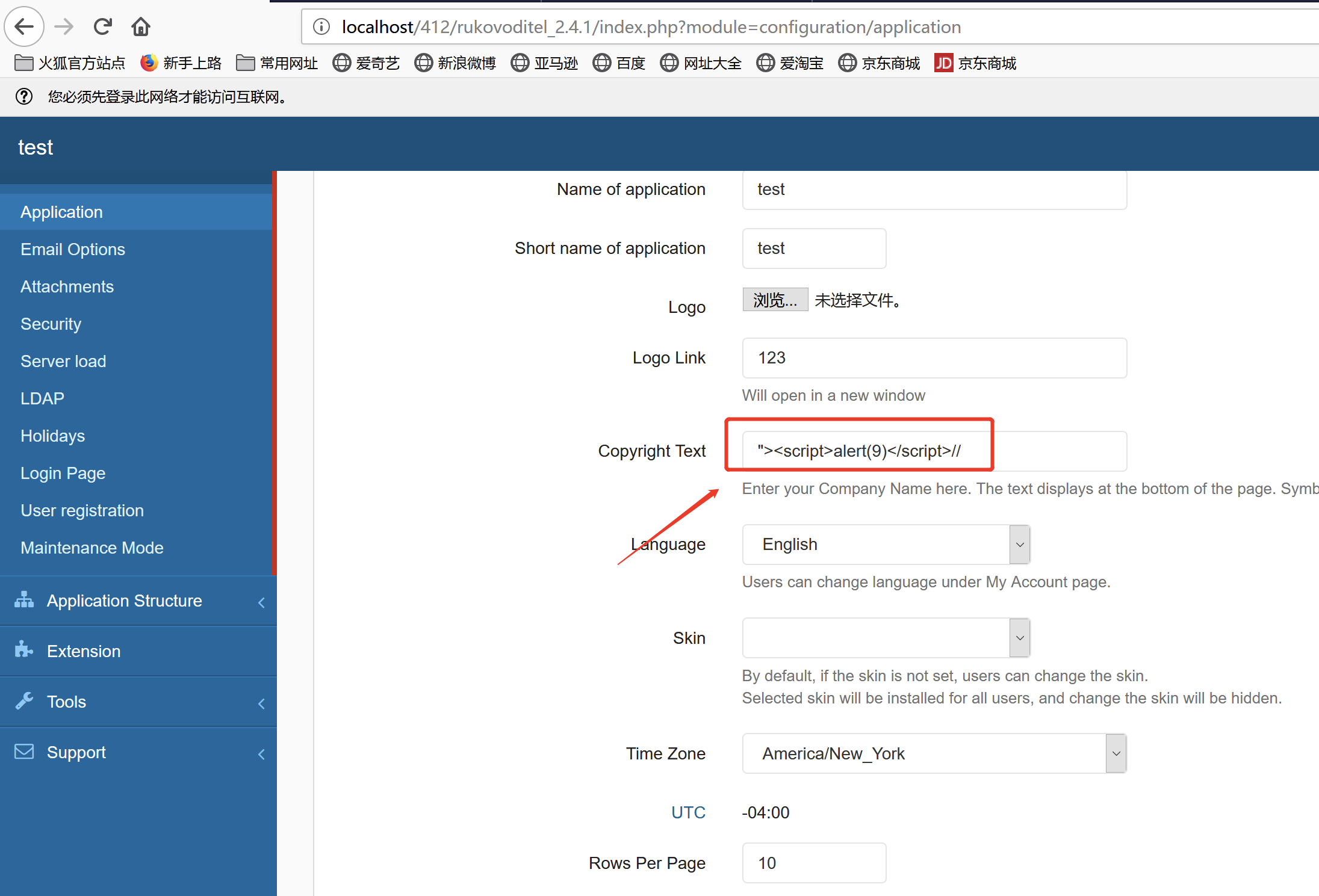This screenshot has width=1319, height=896.
Task: Click the UTC link
Action: click(688, 812)
